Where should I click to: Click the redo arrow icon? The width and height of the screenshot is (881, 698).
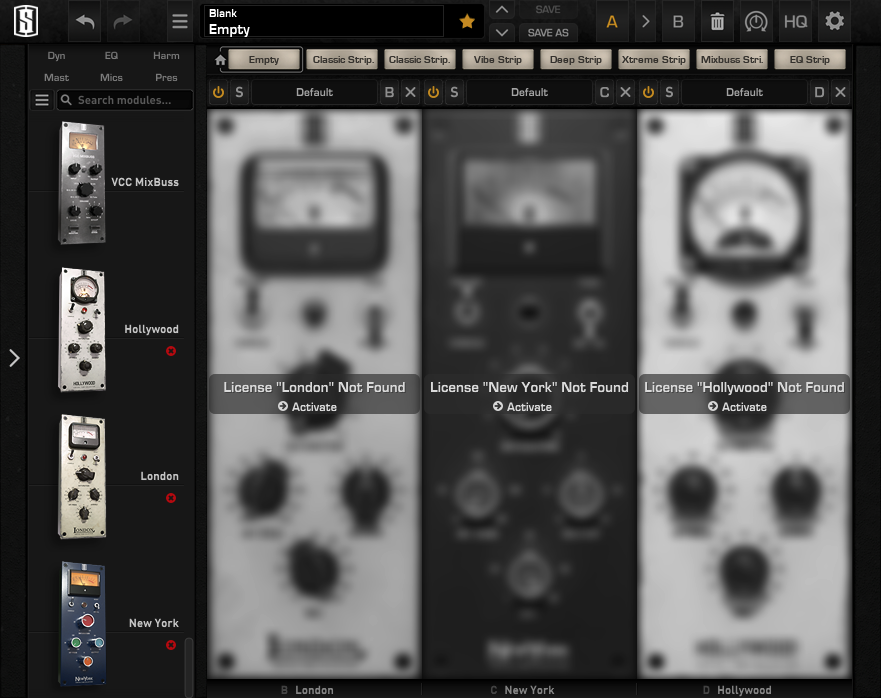[x=123, y=21]
